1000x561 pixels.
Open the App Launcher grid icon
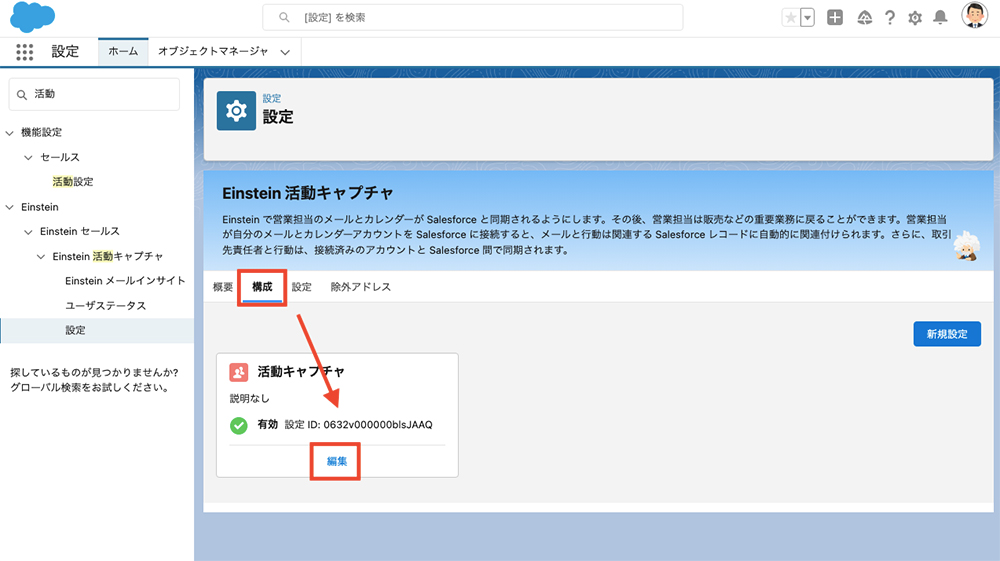click(x=24, y=52)
